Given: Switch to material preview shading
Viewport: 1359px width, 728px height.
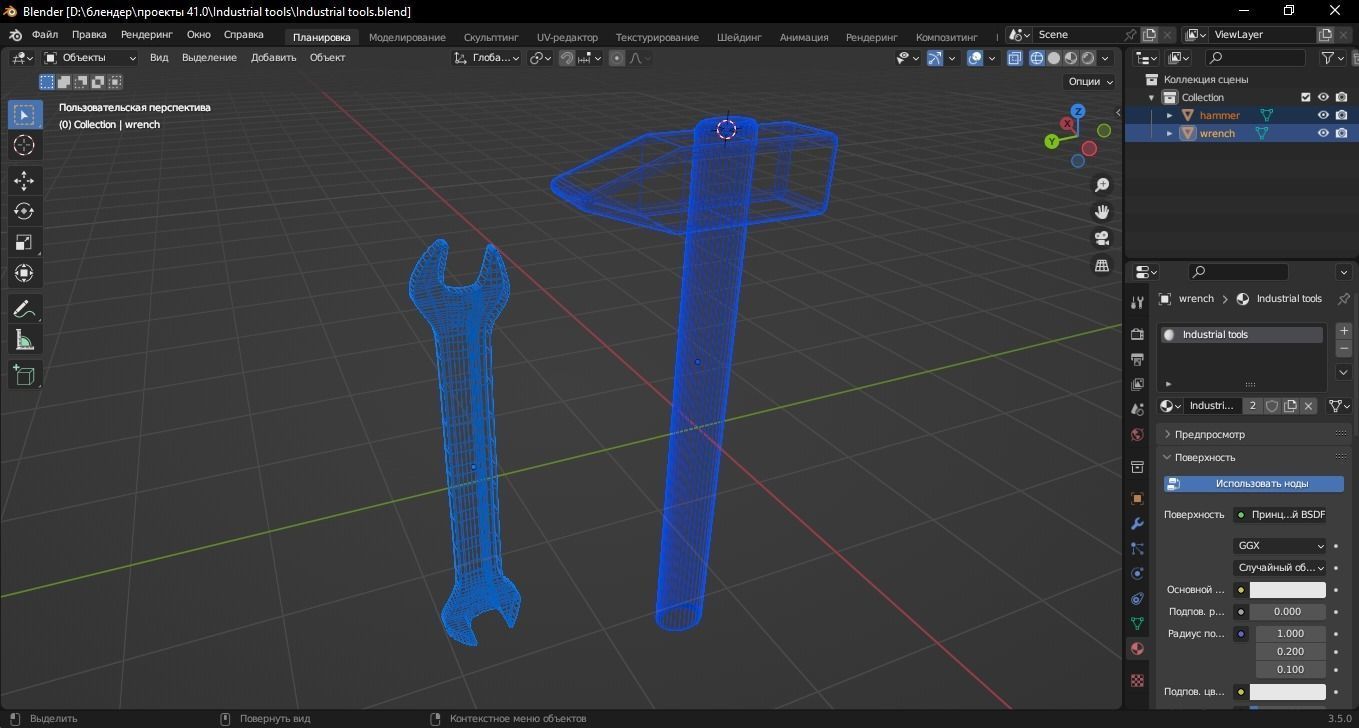Looking at the screenshot, I should click(x=1071, y=58).
